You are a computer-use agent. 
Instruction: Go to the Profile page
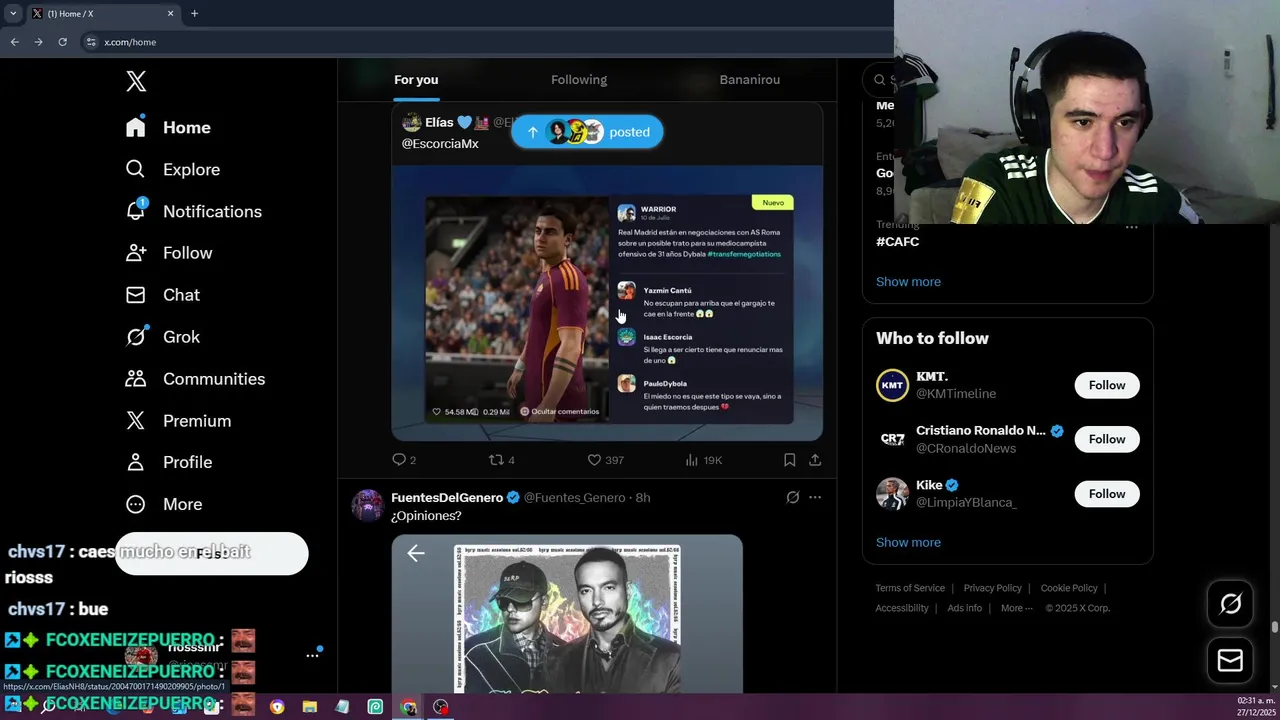(x=168, y=462)
